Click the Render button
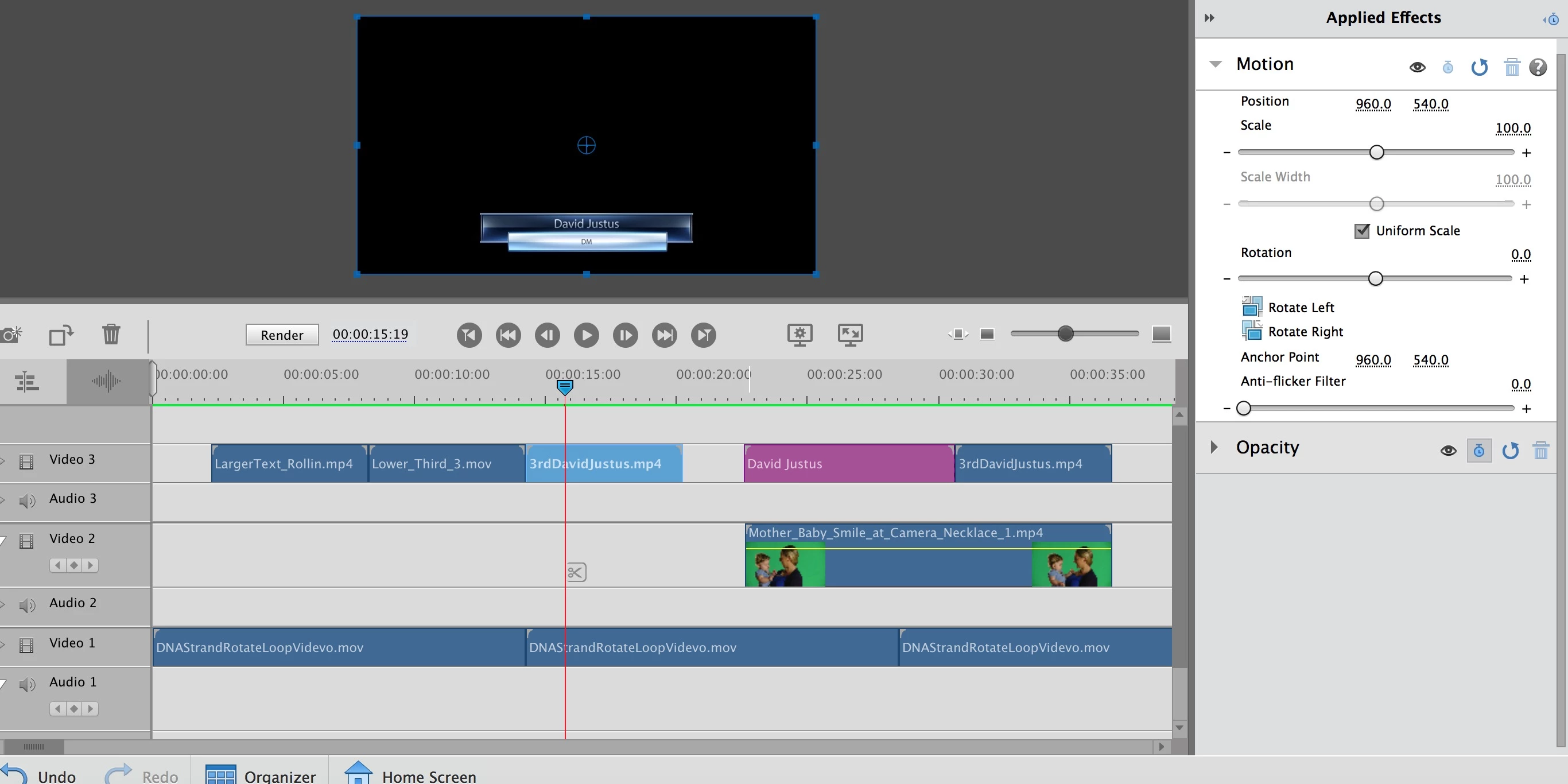 point(282,335)
